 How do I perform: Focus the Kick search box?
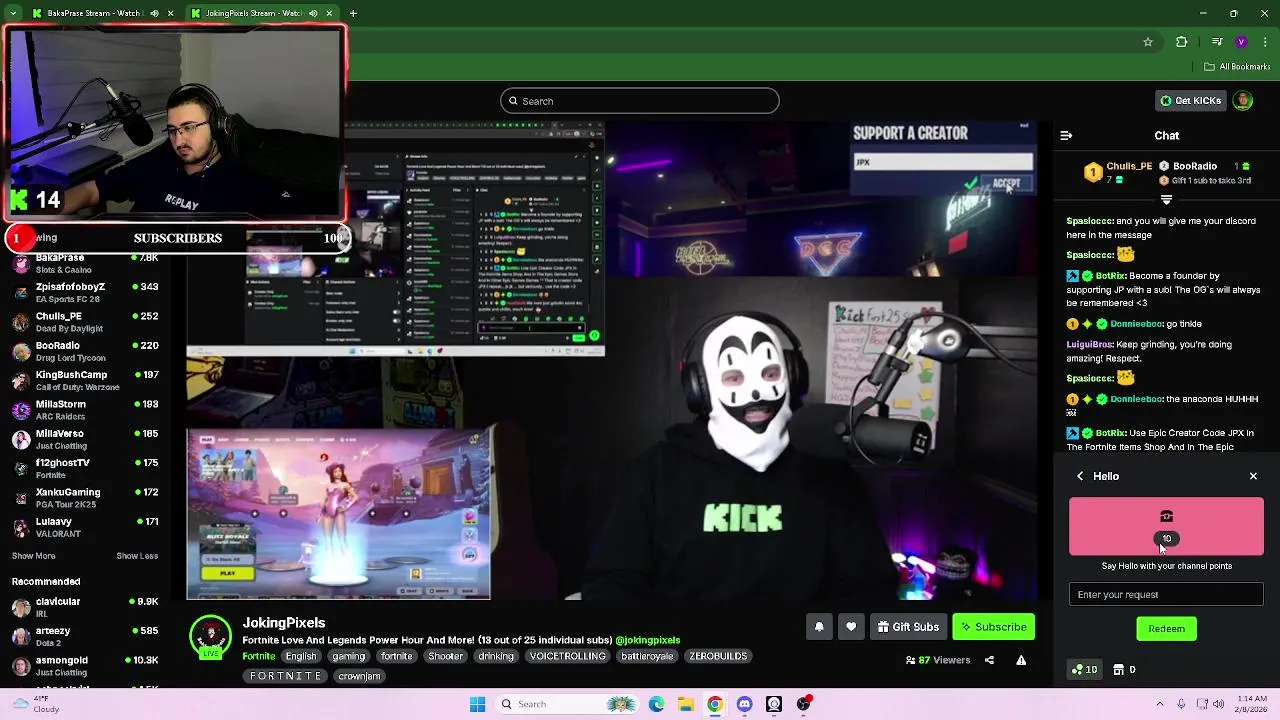pyautogui.click(x=640, y=101)
